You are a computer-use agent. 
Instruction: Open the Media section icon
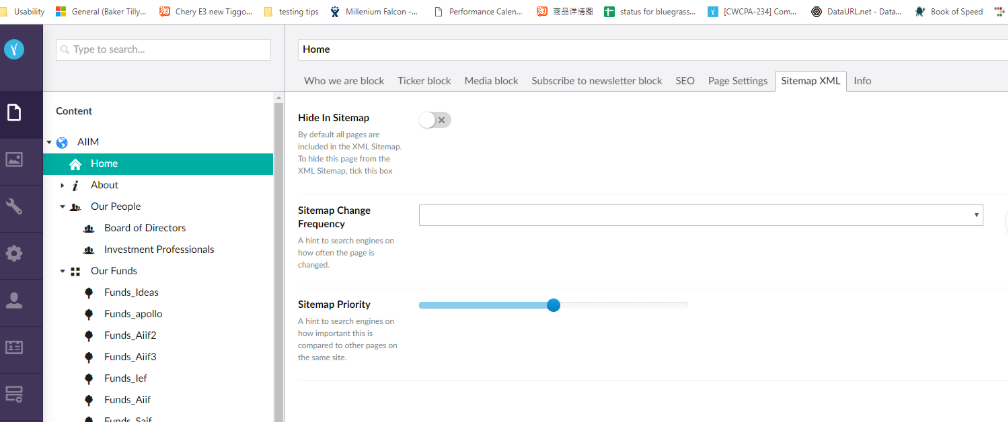(x=14, y=159)
